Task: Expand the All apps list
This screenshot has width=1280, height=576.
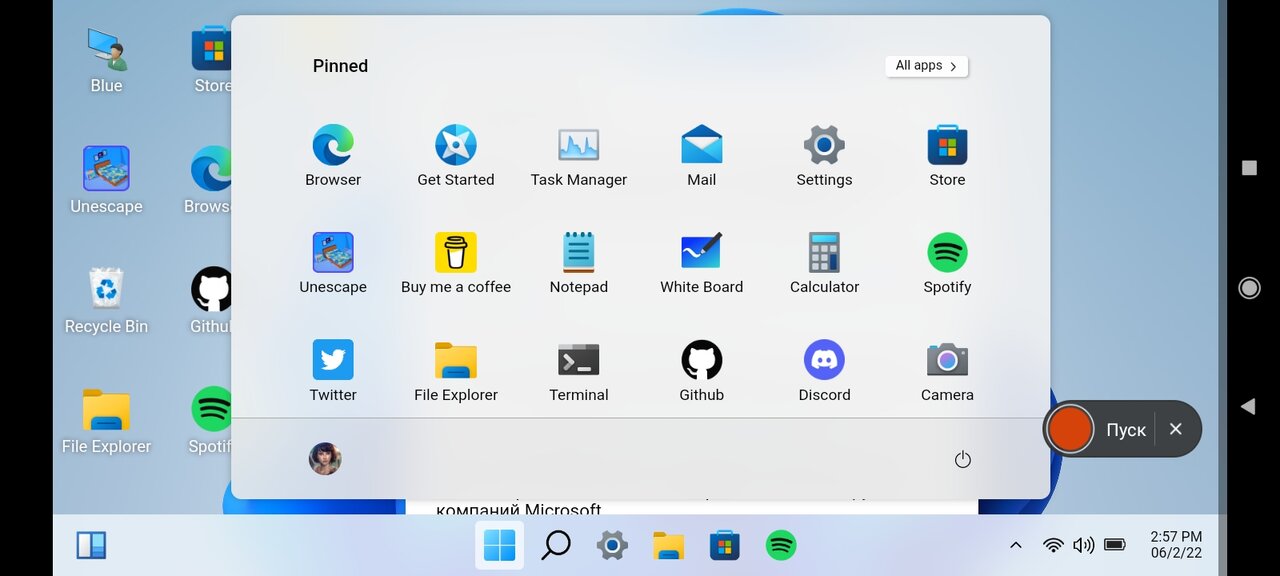Action: (x=925, y=65)
